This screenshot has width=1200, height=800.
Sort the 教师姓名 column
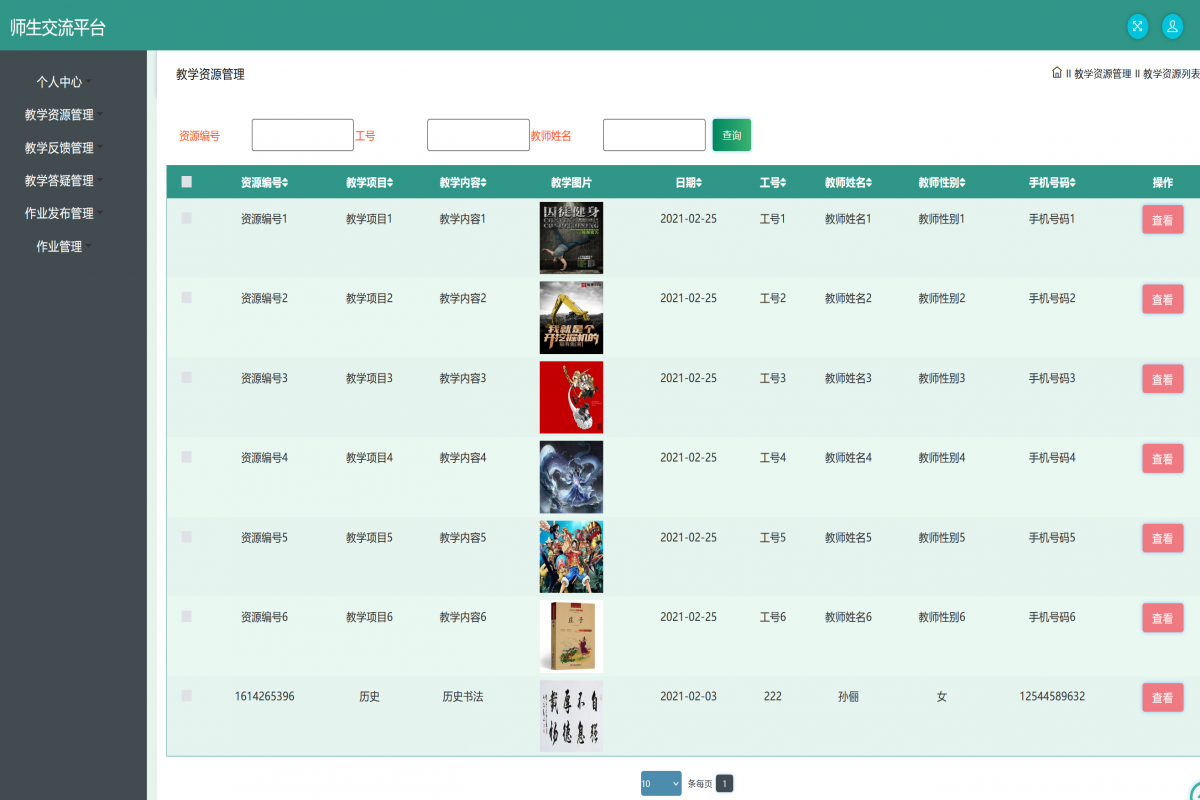coord(849,182)
